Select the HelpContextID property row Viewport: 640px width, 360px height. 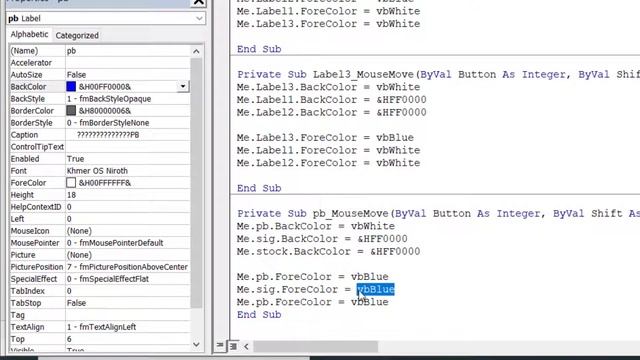tap(100, 207)
